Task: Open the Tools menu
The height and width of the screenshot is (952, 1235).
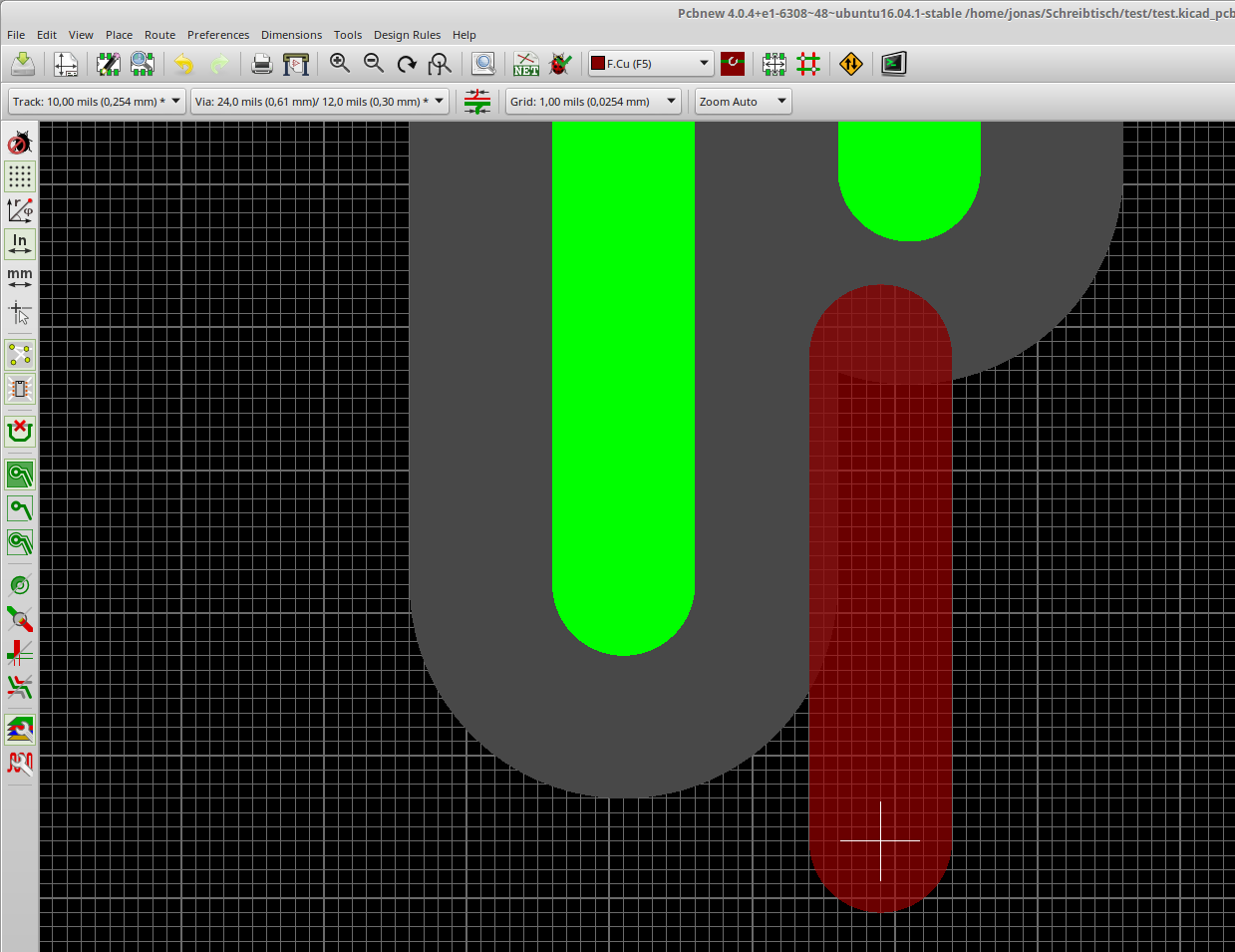Action: coord(348,35)
